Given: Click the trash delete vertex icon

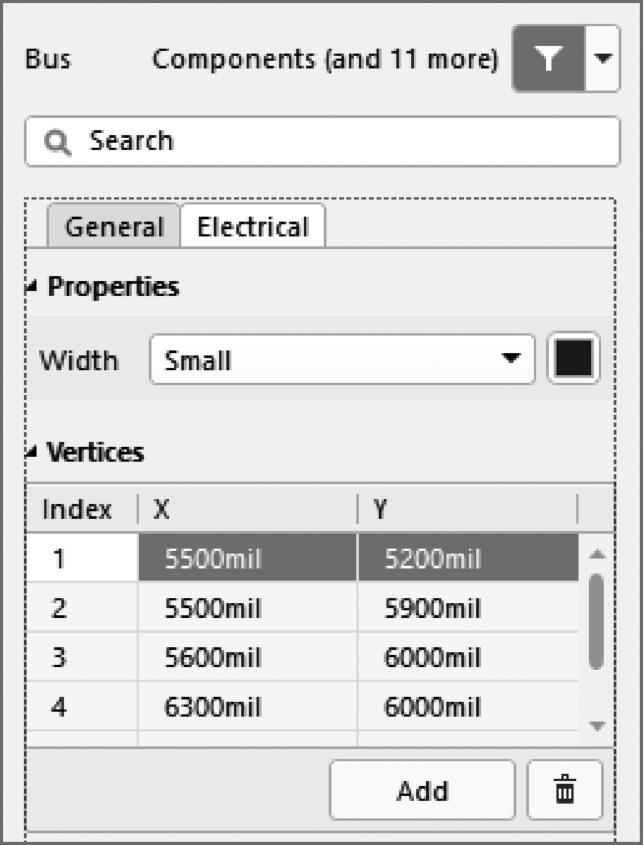Looking at the screenshot, I should [565, 790].
